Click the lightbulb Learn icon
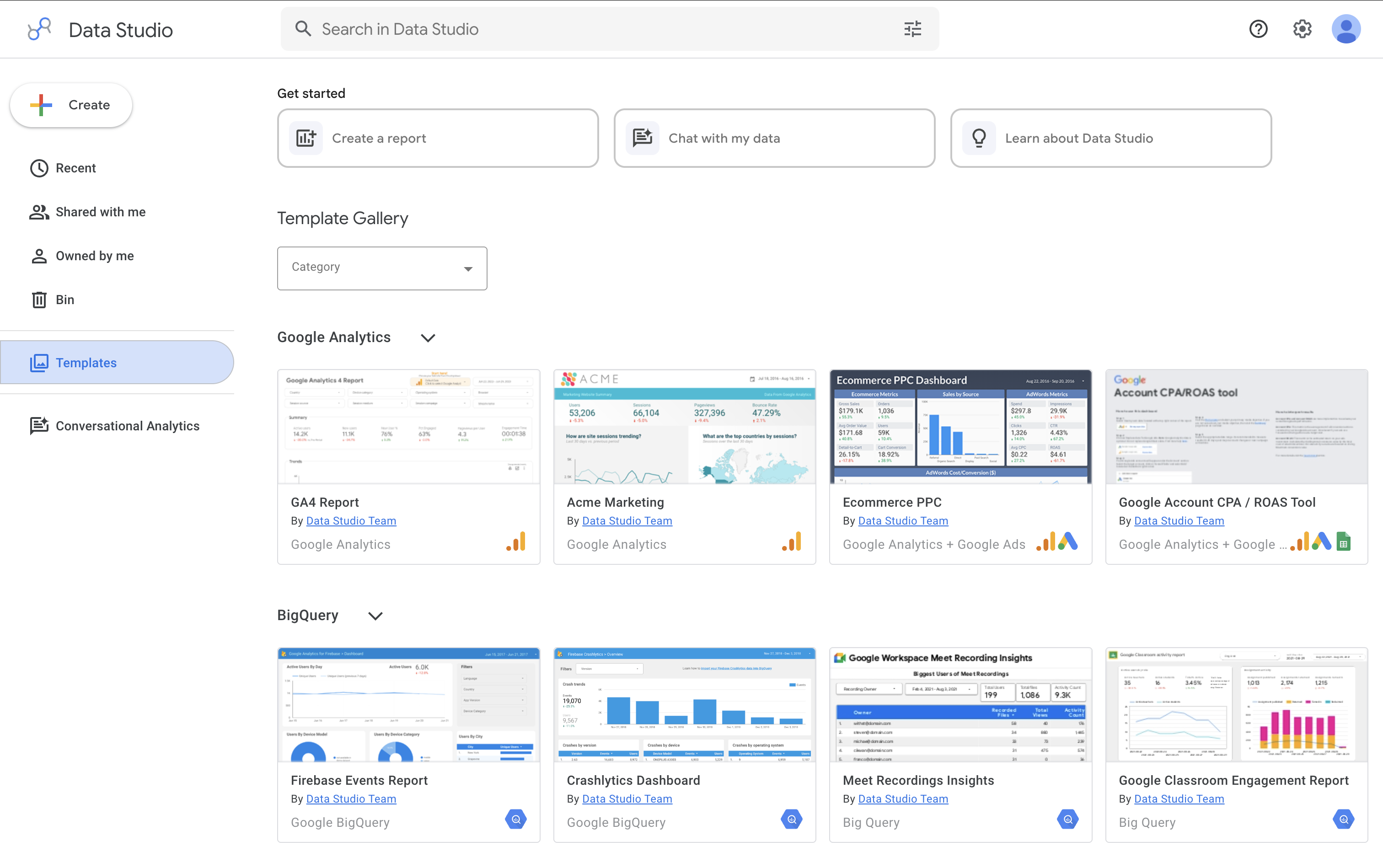Viewport: 1383px width, 868px height. [x=979, y=139]
